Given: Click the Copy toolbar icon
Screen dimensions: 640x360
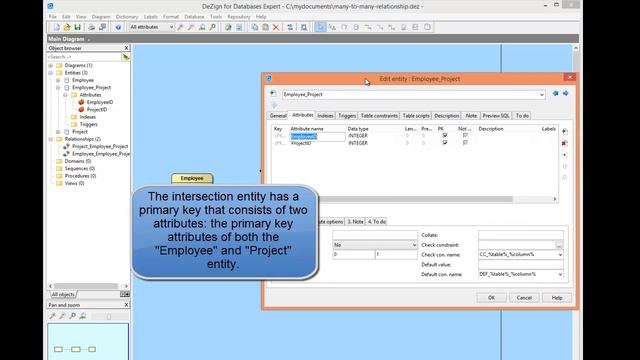Looking at the screenshot, I should [x=255, y=27].
